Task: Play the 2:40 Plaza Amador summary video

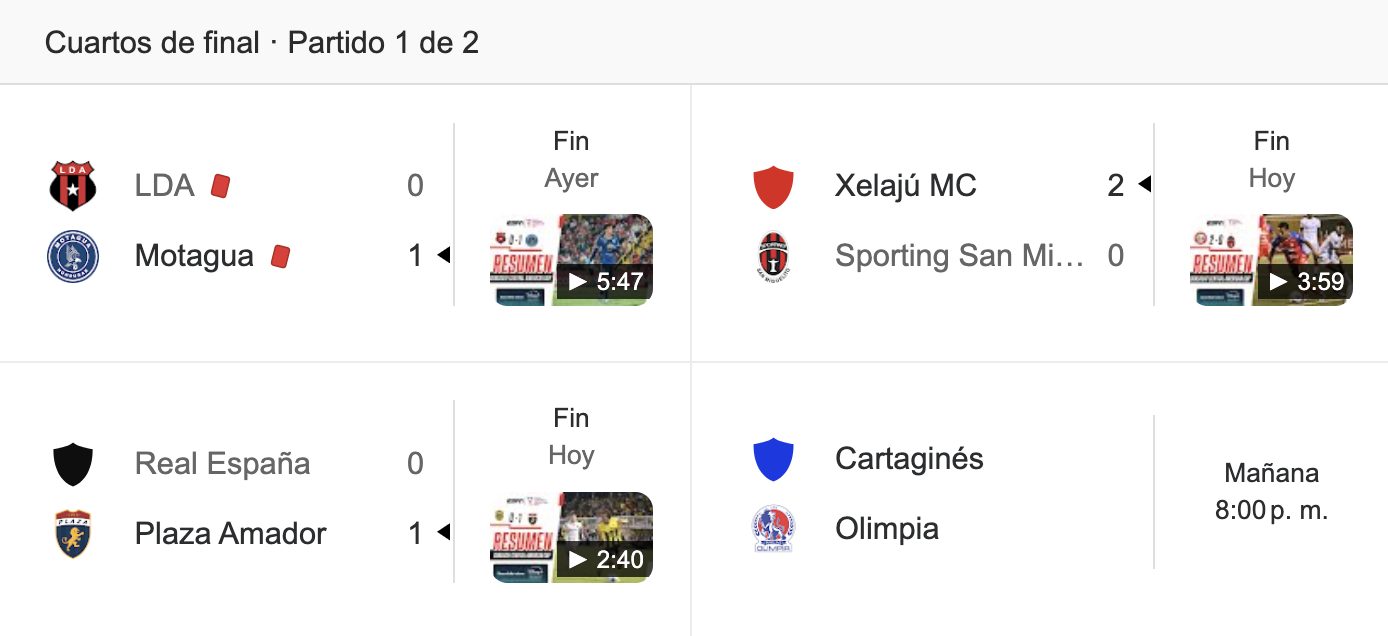Action: (572, 537)
